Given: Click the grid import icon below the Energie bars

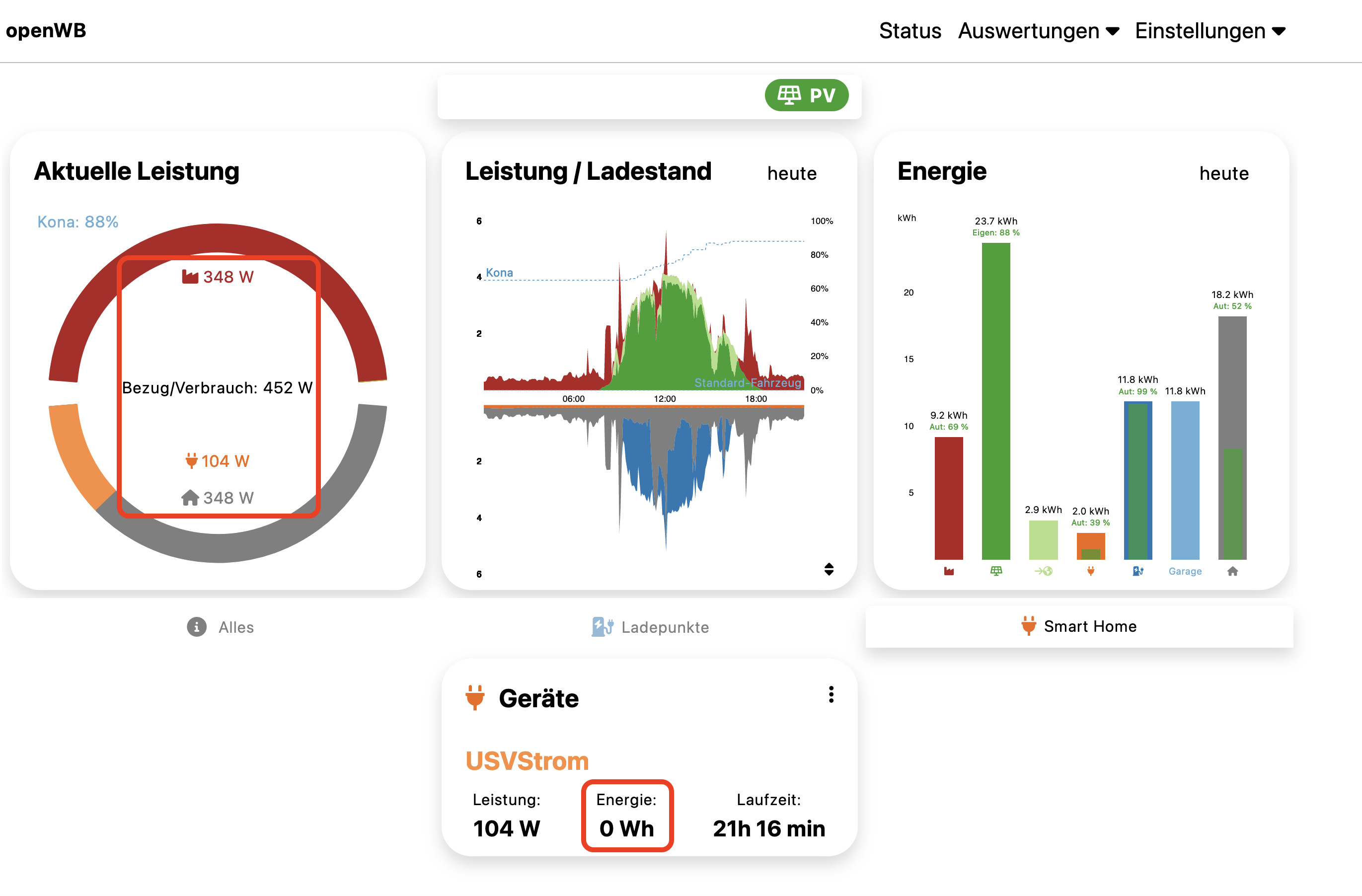Looking at the screenshot, I should point(949,571).
